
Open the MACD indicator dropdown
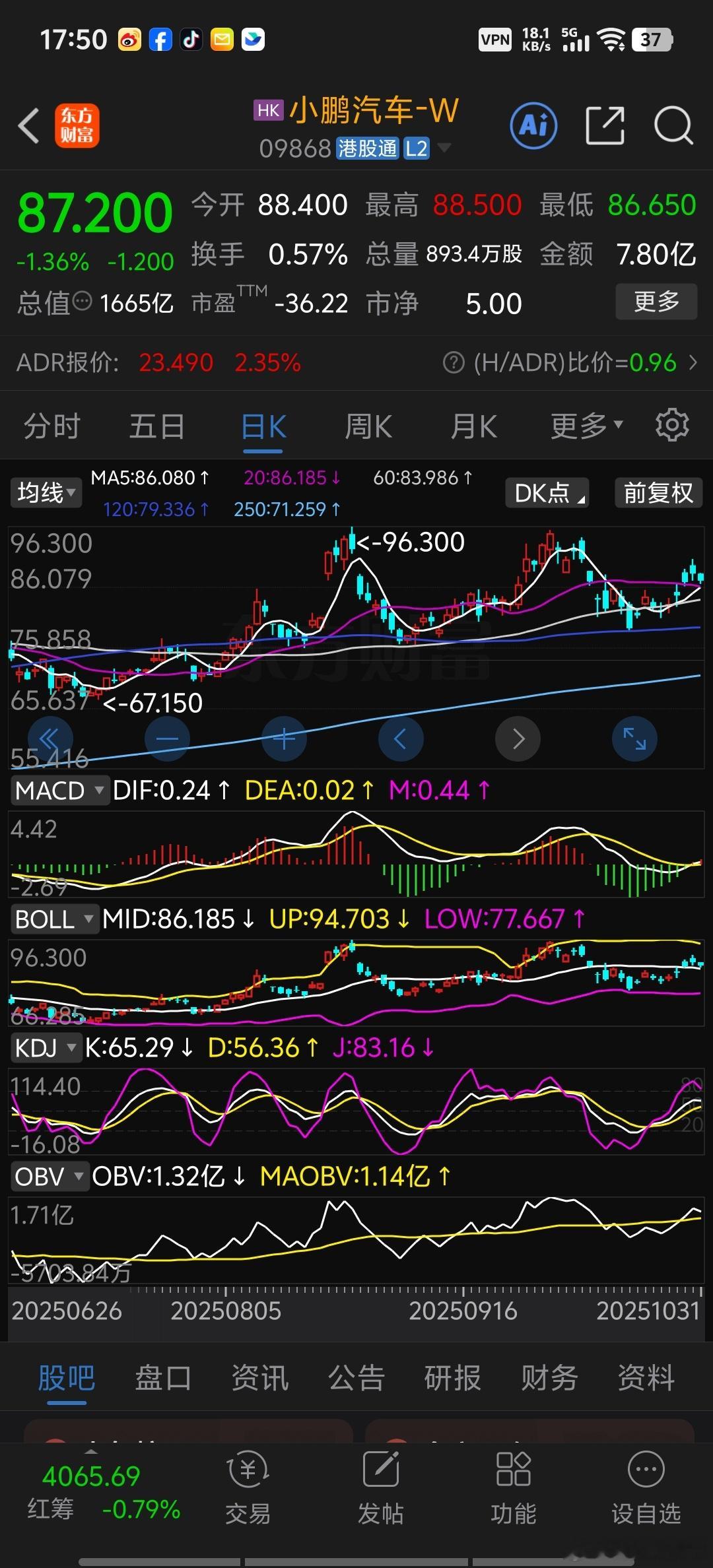click(59, 790)
